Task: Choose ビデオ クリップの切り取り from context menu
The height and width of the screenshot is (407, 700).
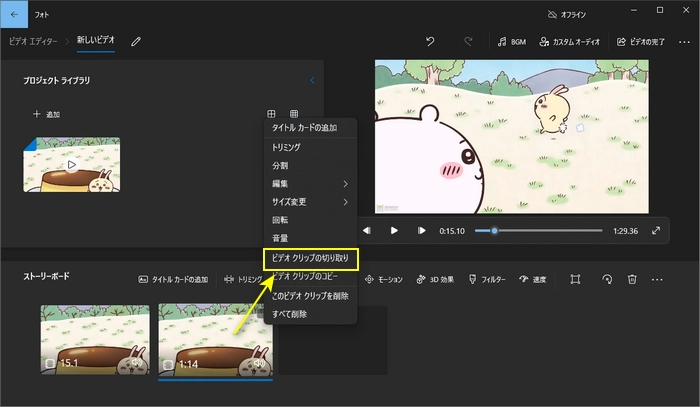Action: [x=309, y=257]
